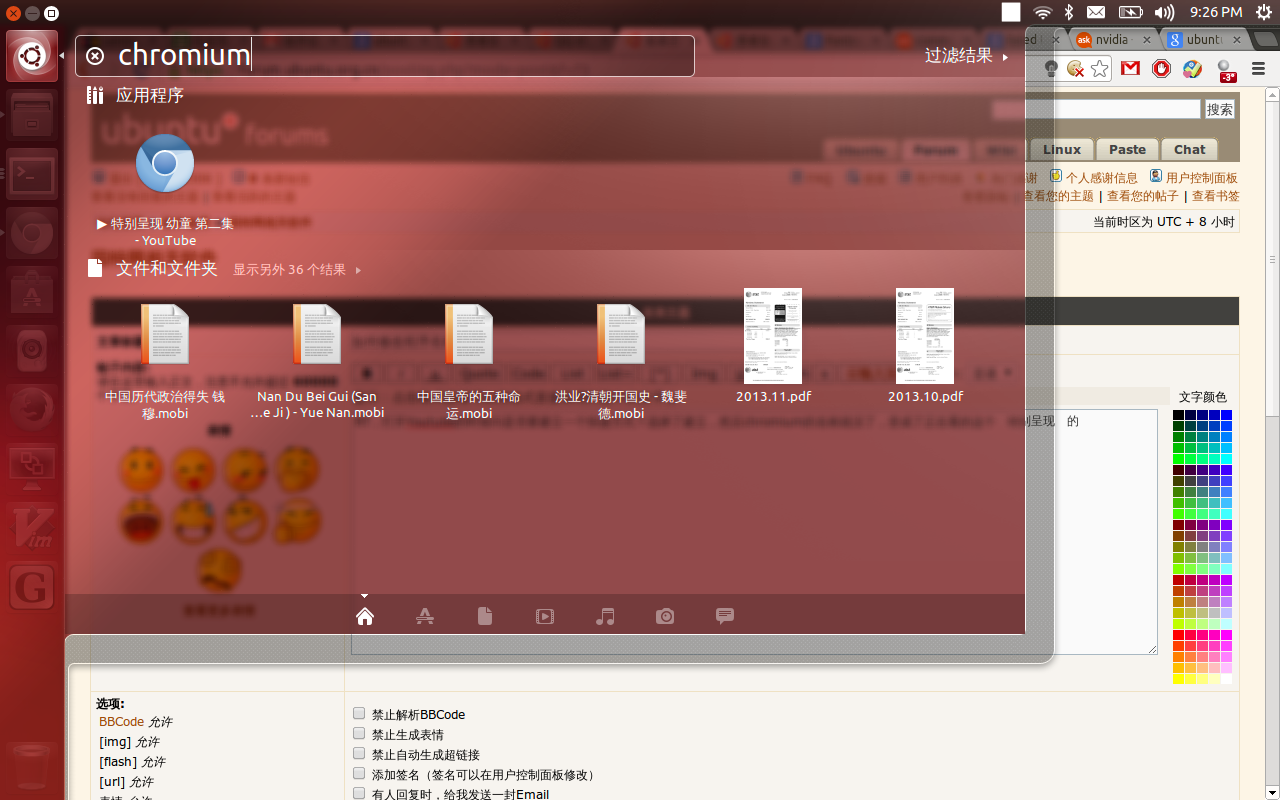Image resolution: width=1280 pixels, height=800 pixels.
Task: Bookmark this page with the star icon
Action: (1099, 69)
